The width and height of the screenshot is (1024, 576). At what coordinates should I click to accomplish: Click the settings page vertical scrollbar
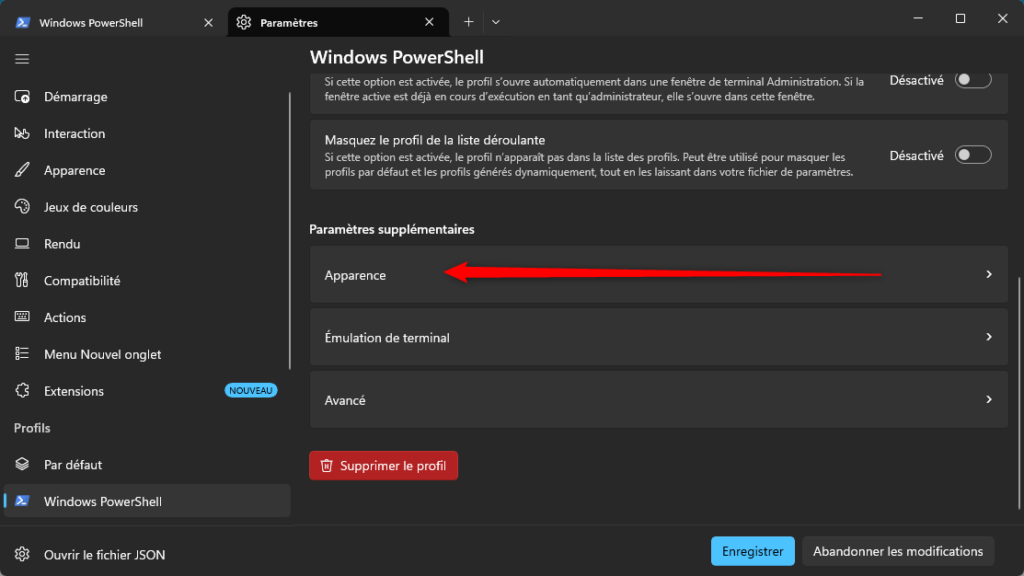pyautogui.click(x=1019, y=392)
